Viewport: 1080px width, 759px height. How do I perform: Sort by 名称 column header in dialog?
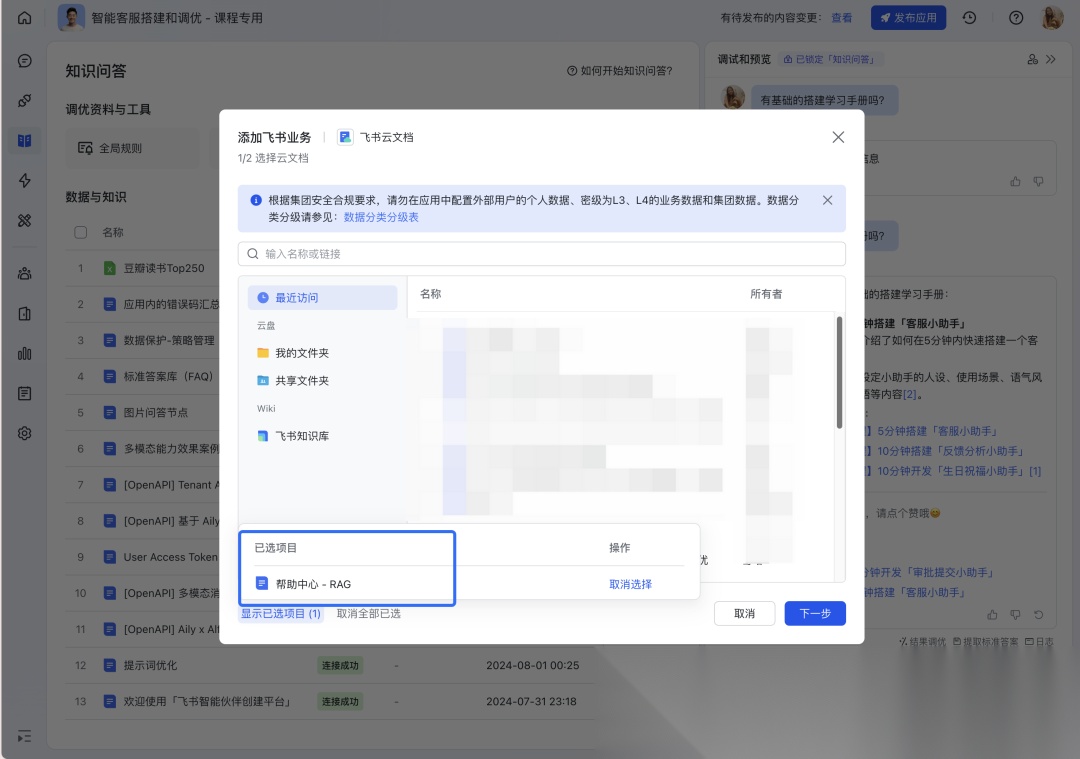[430, 294]
